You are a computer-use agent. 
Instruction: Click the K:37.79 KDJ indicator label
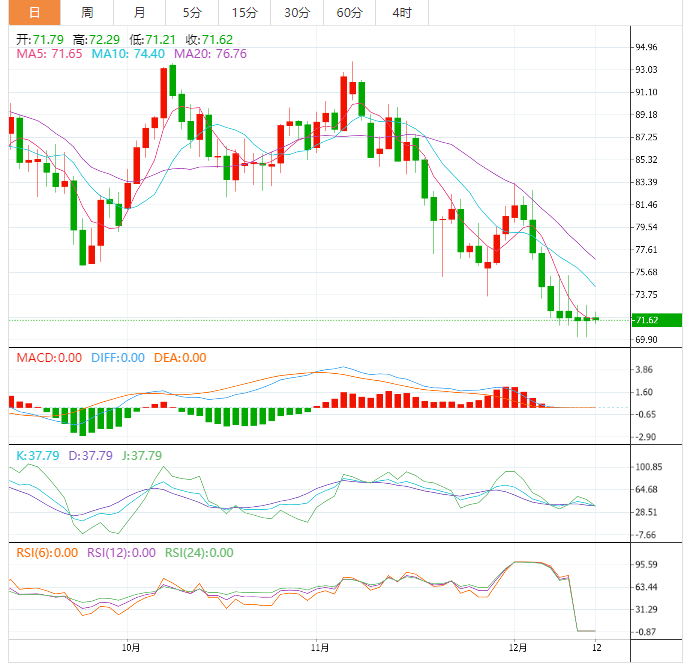[x=37, y=455]
